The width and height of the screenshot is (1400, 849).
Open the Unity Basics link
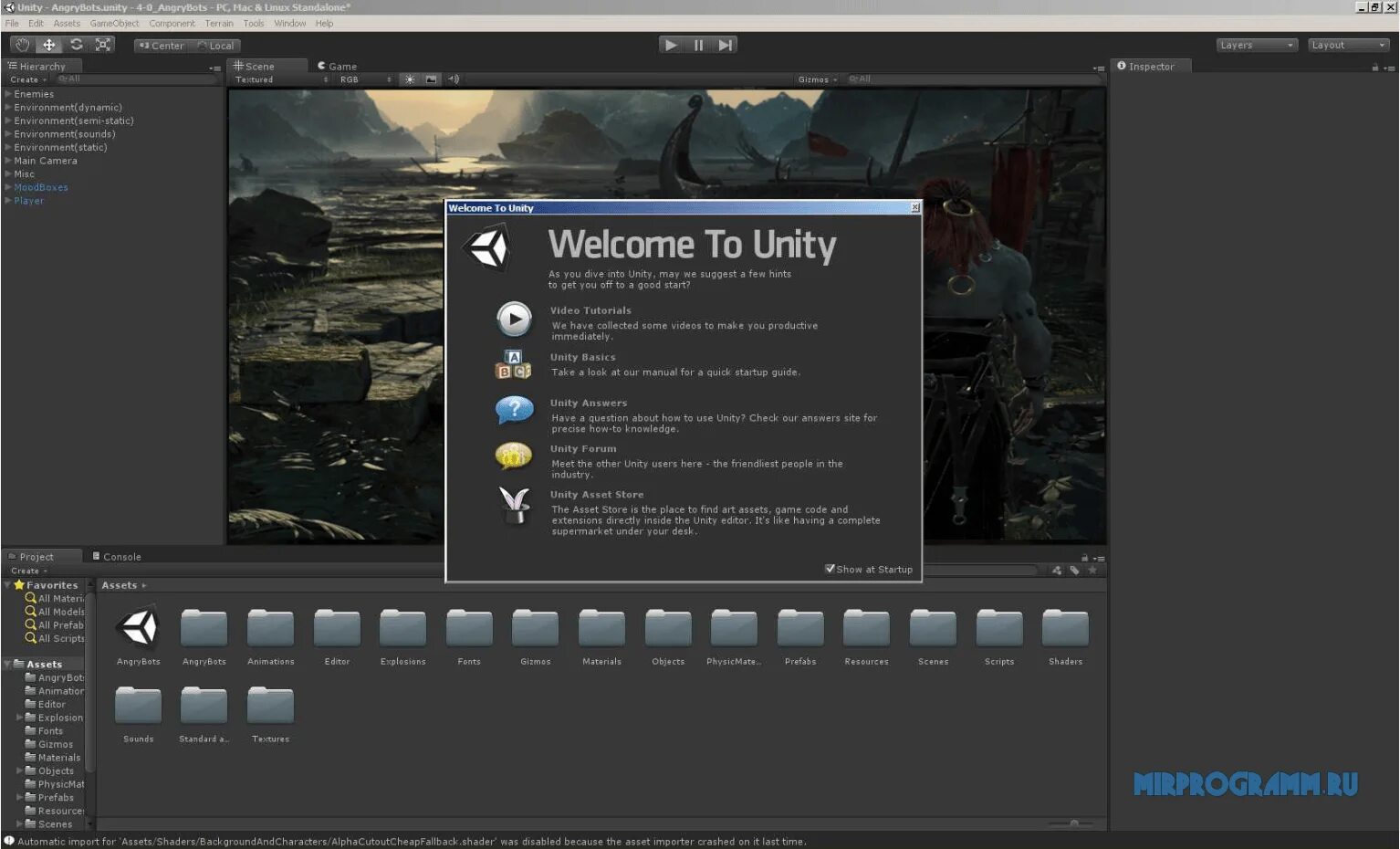(x=582, y=357)
